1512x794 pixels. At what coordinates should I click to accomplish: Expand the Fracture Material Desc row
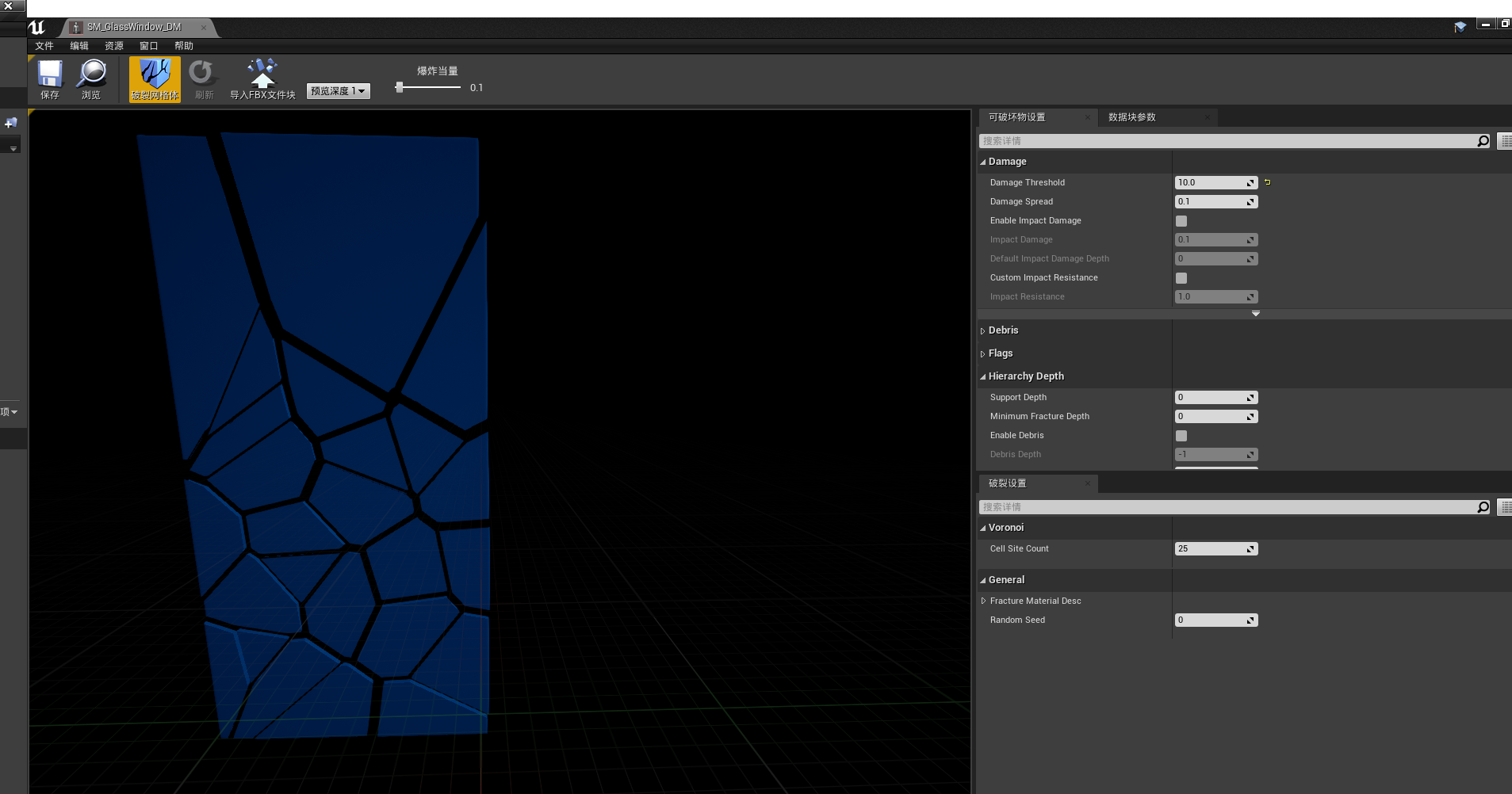click(984, 600)
